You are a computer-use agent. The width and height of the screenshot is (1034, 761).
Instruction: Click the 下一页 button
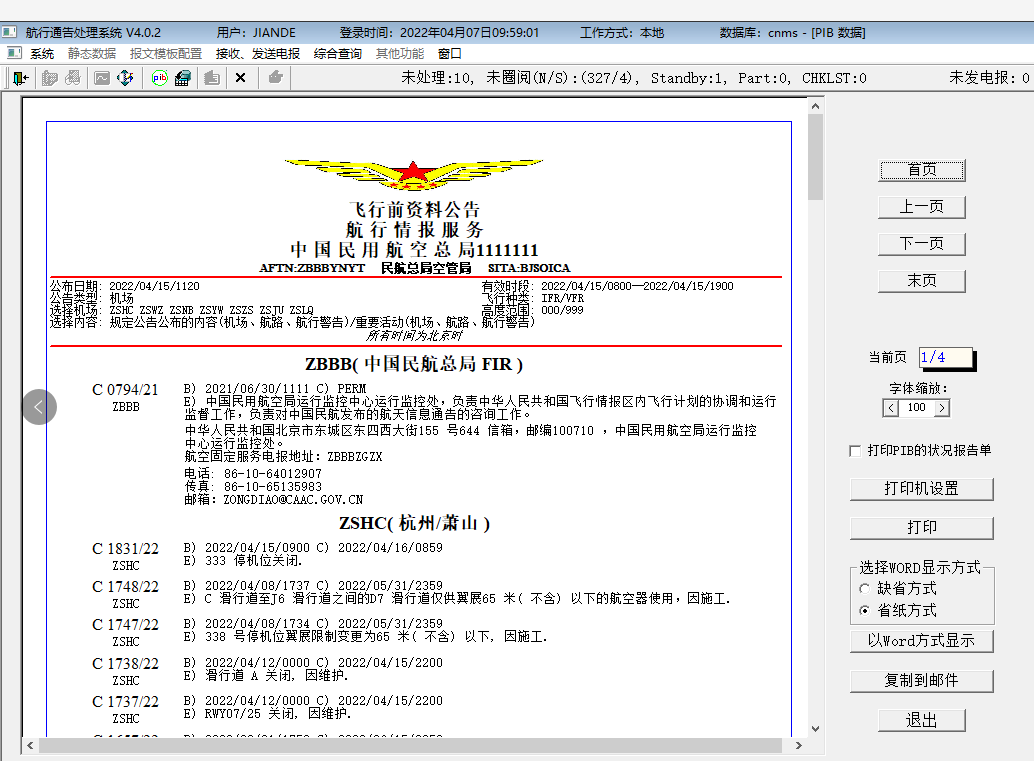[x=921, y=244]
